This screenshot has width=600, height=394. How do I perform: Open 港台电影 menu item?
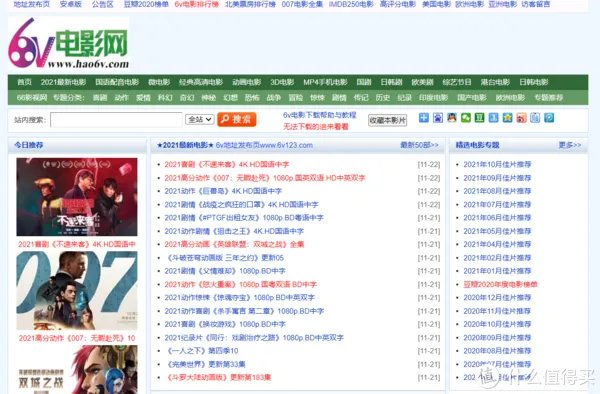(x=495, y=82)
